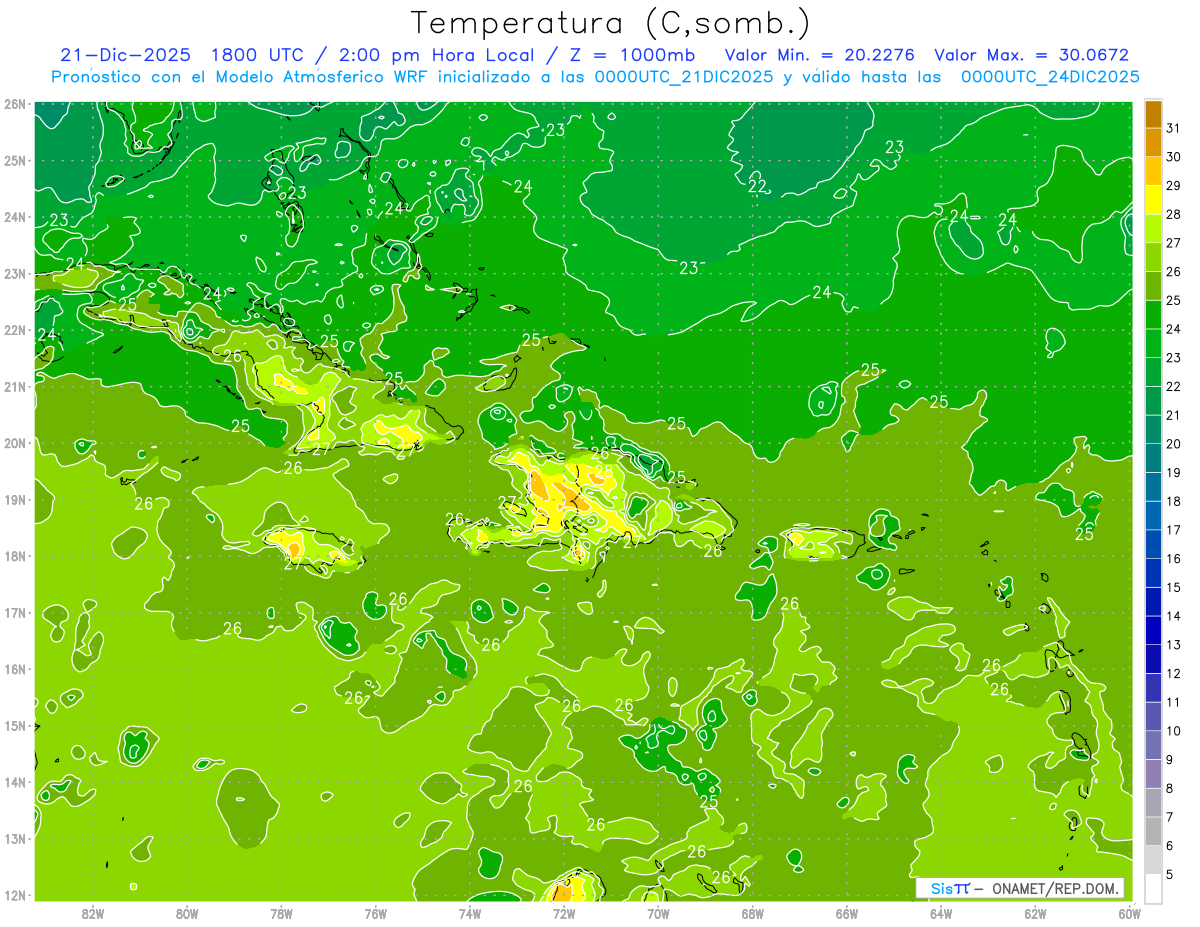1200x927 pixels.
Task: Click the '62W' longitude axis label
Action: pyautogui.click(x=1035, y=913)
